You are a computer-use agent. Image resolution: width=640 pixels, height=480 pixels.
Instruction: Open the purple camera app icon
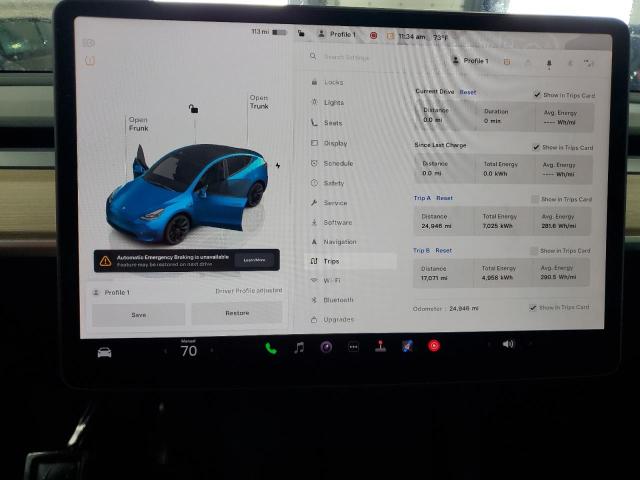(x=326, y=347)
